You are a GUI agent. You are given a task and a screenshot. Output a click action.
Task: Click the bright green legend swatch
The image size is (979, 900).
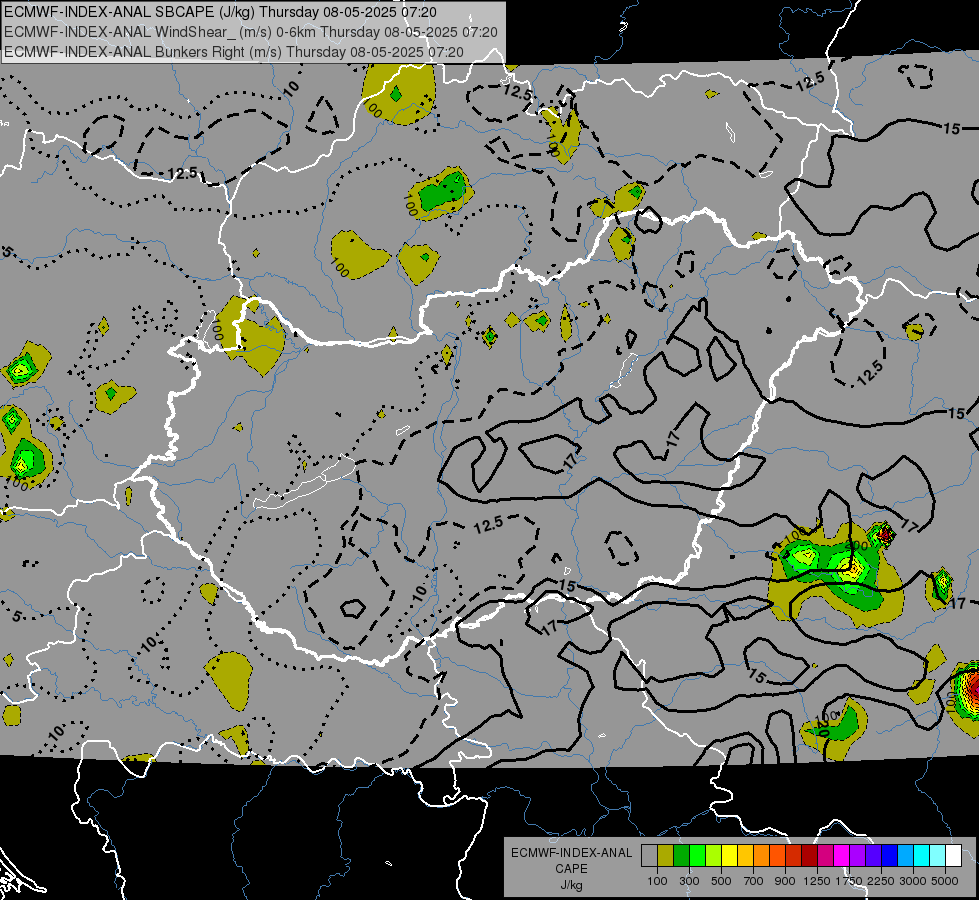pyautogui.click(x=697, y=856)
